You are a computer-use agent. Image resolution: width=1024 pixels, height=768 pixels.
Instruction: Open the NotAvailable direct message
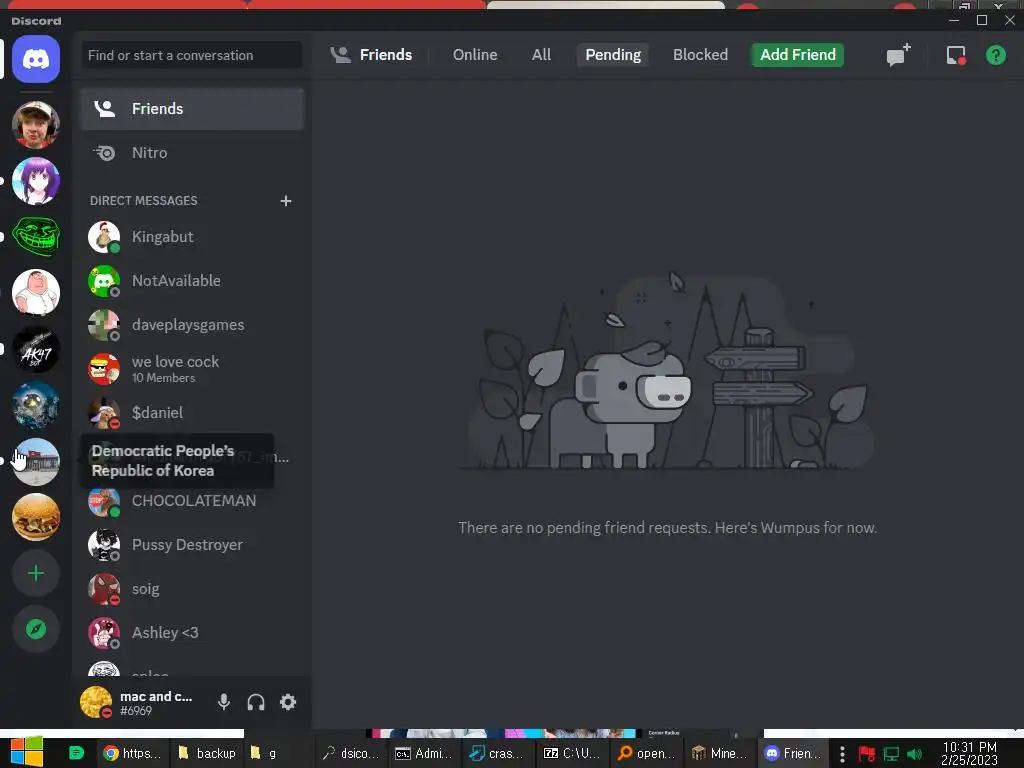click(192, 281)
